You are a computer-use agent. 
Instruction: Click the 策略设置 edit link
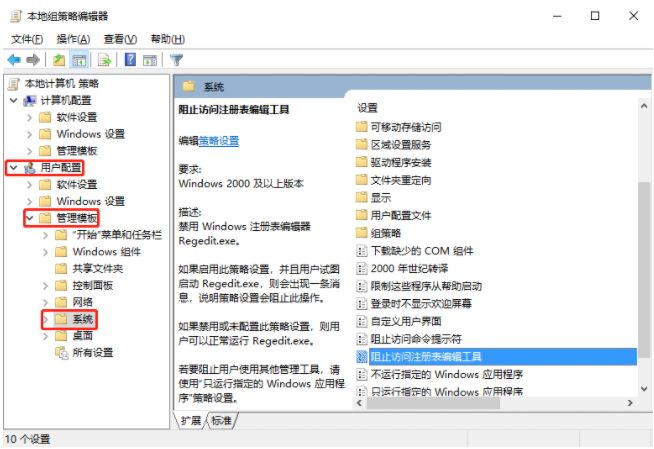[x=219, y=141]
